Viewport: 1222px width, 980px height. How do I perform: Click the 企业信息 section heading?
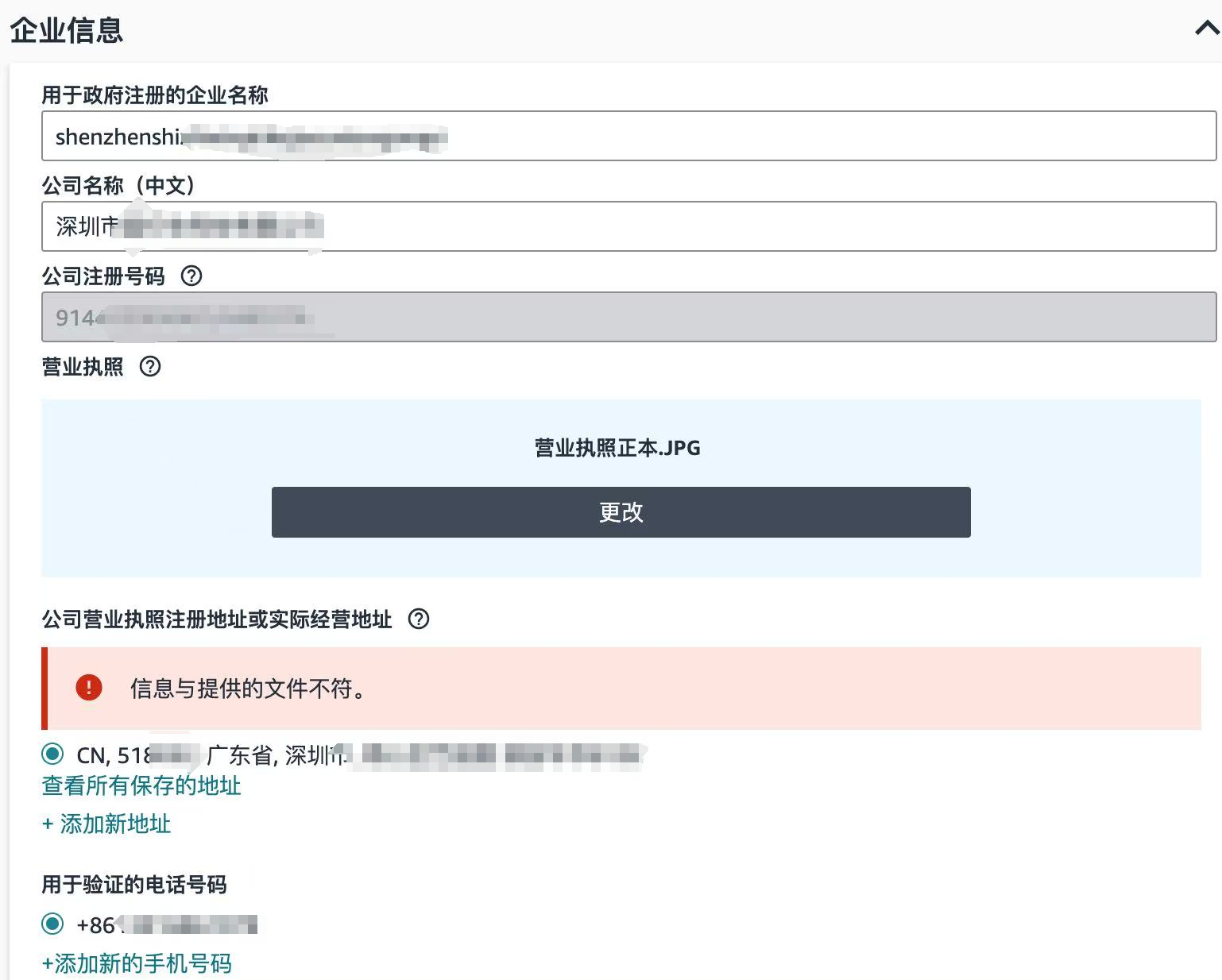click(x=67, y=30)
